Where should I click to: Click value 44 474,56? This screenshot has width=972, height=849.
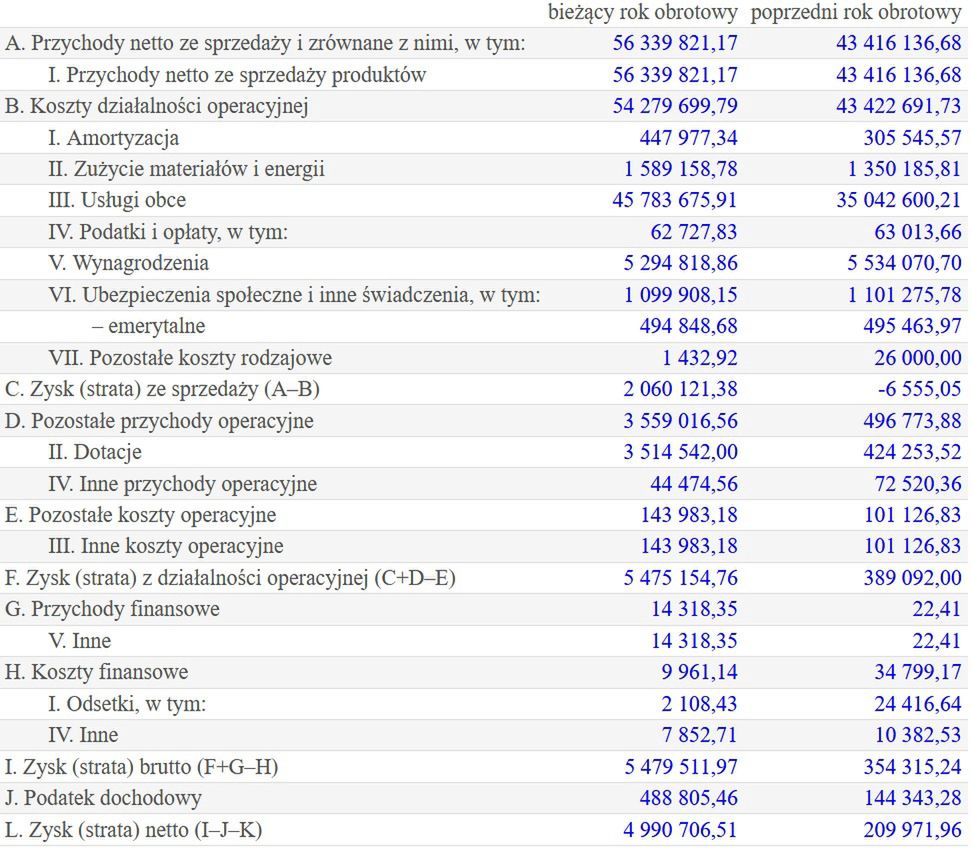click(694, 484)
